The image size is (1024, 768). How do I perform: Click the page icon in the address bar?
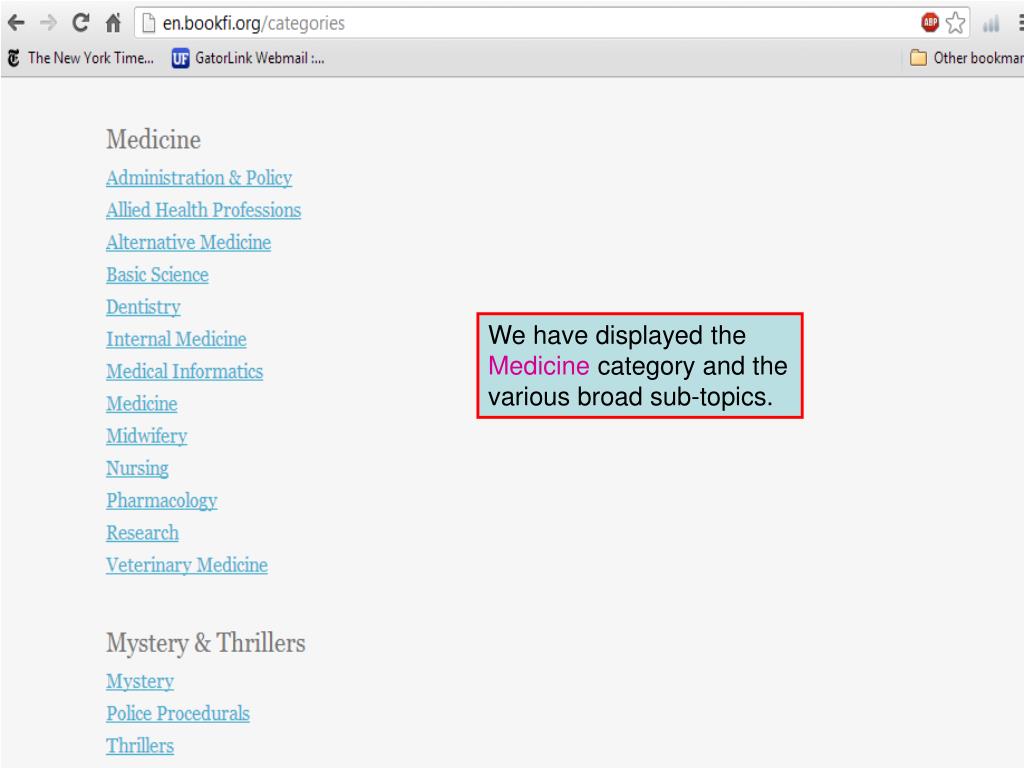click(x=149, y=23)
